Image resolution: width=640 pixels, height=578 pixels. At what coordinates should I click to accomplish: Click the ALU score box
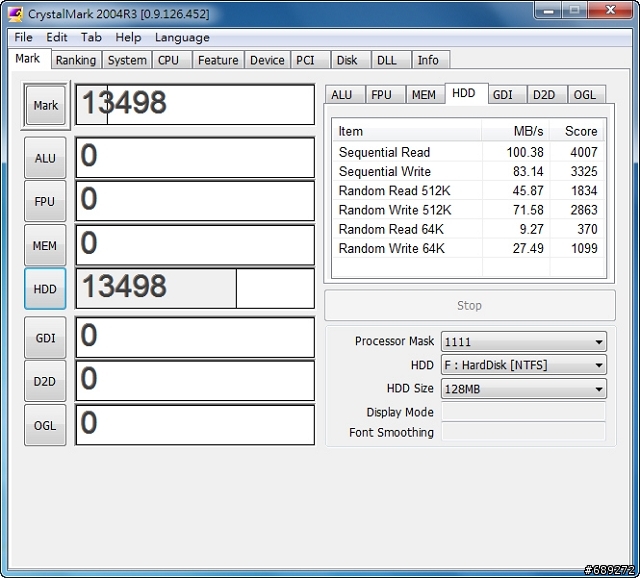[x=195, y=158]
